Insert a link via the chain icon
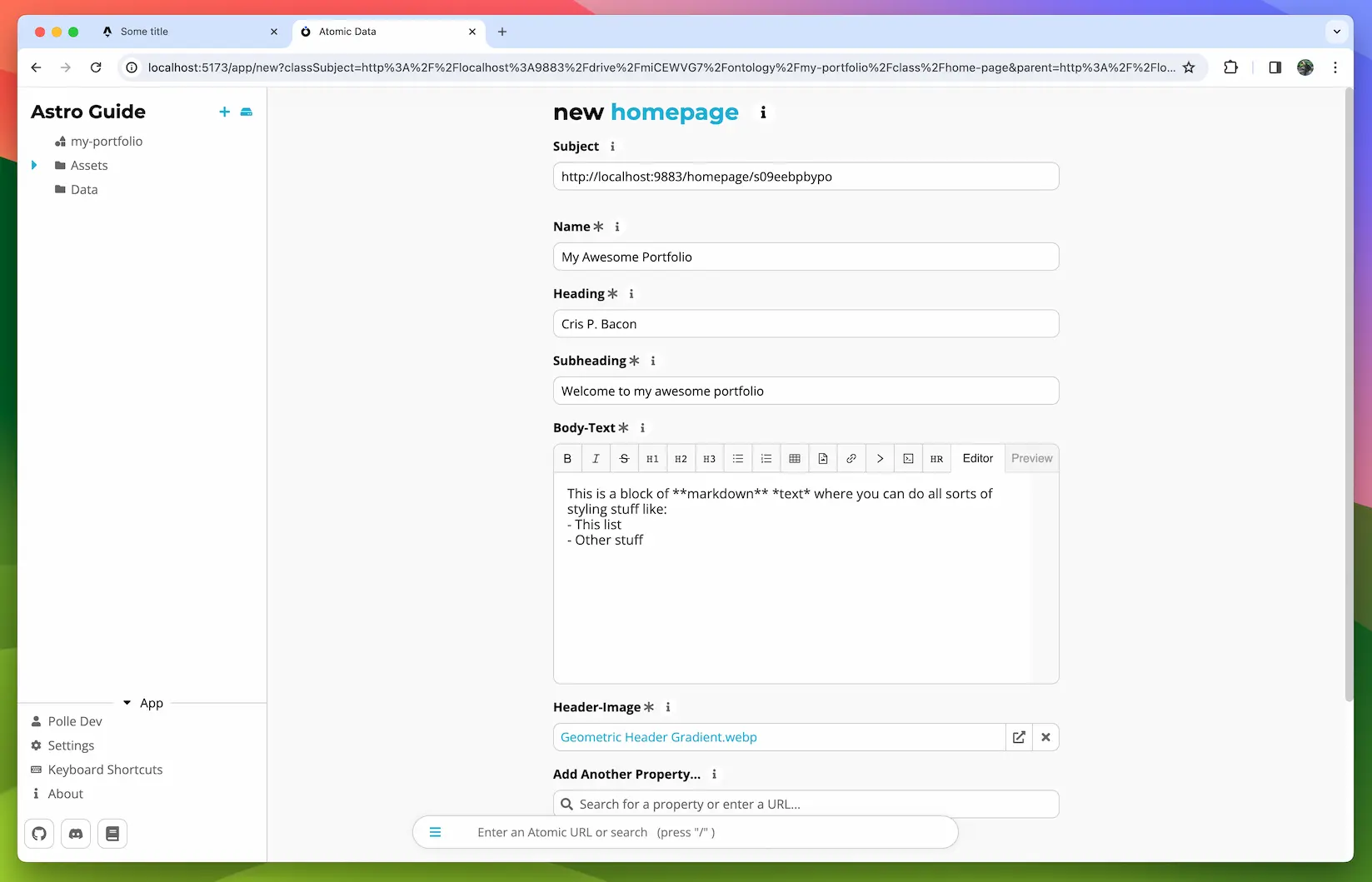1372x882 pixels. 851,459
